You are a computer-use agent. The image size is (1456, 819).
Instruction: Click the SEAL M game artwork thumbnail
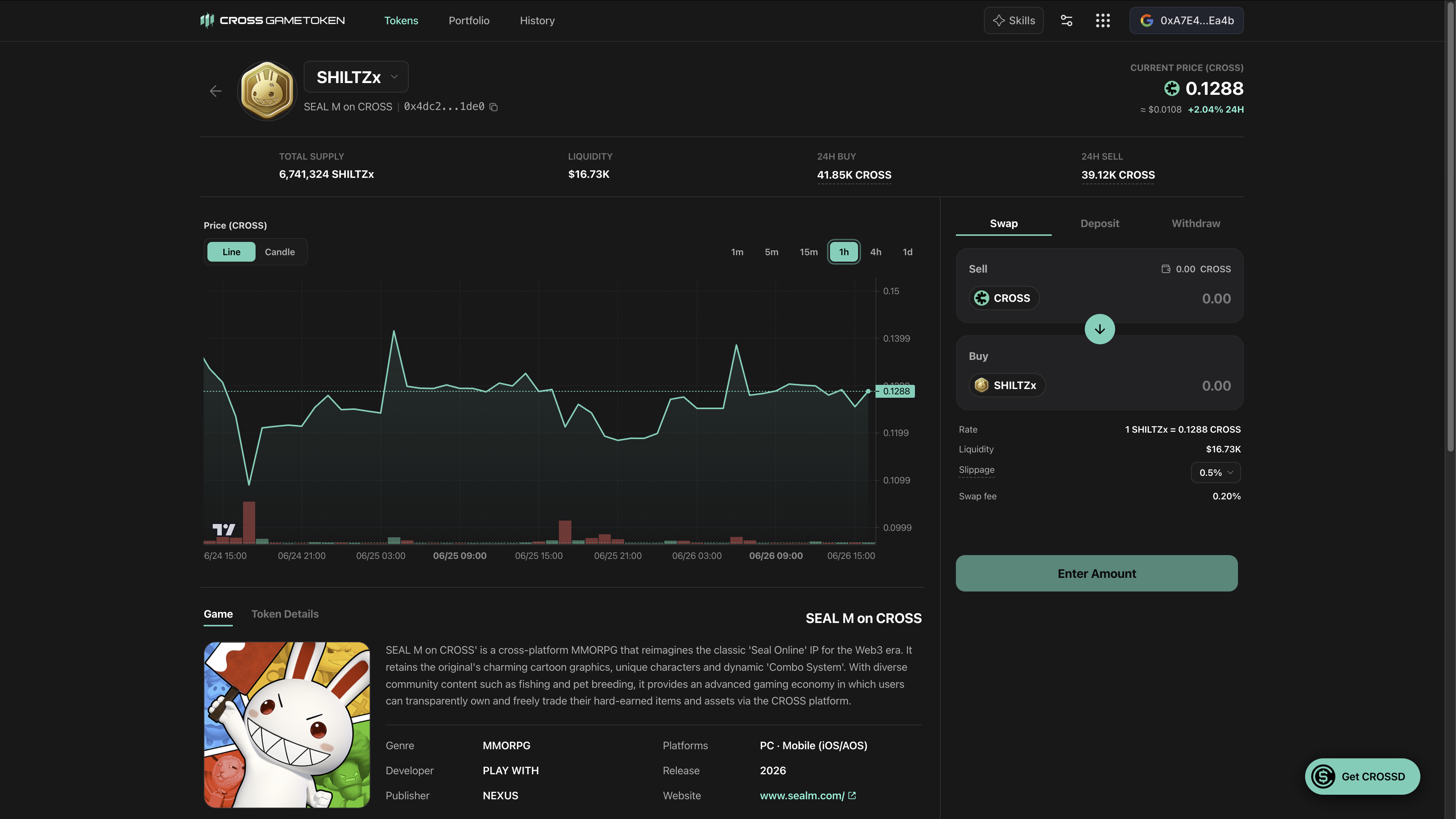click(287, 725)
